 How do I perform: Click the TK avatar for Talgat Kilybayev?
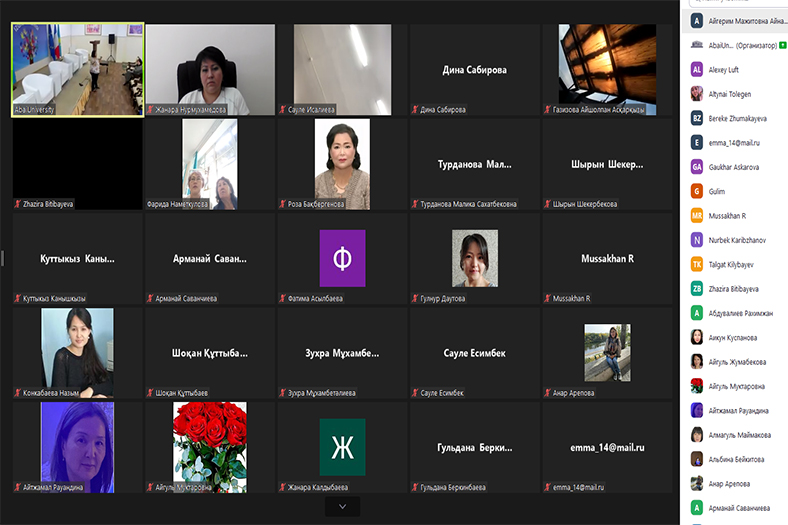696,264
